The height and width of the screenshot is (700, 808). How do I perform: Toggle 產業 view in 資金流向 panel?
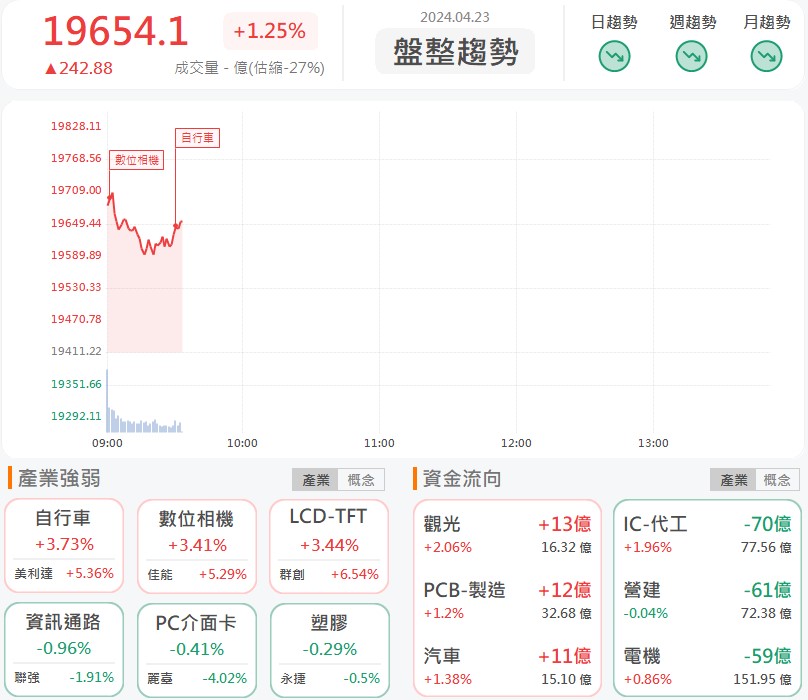732,479
